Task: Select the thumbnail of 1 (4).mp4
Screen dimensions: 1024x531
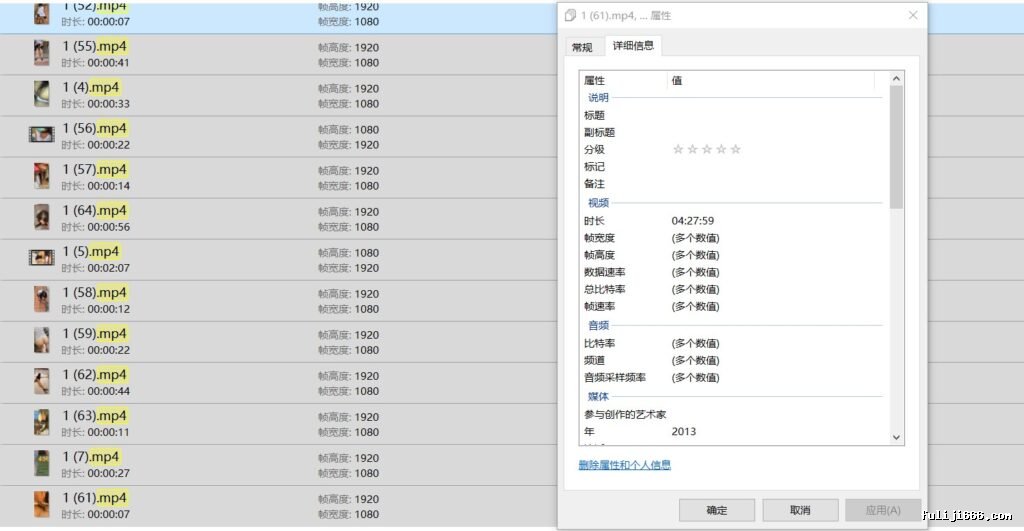Action: pos(42,95)
